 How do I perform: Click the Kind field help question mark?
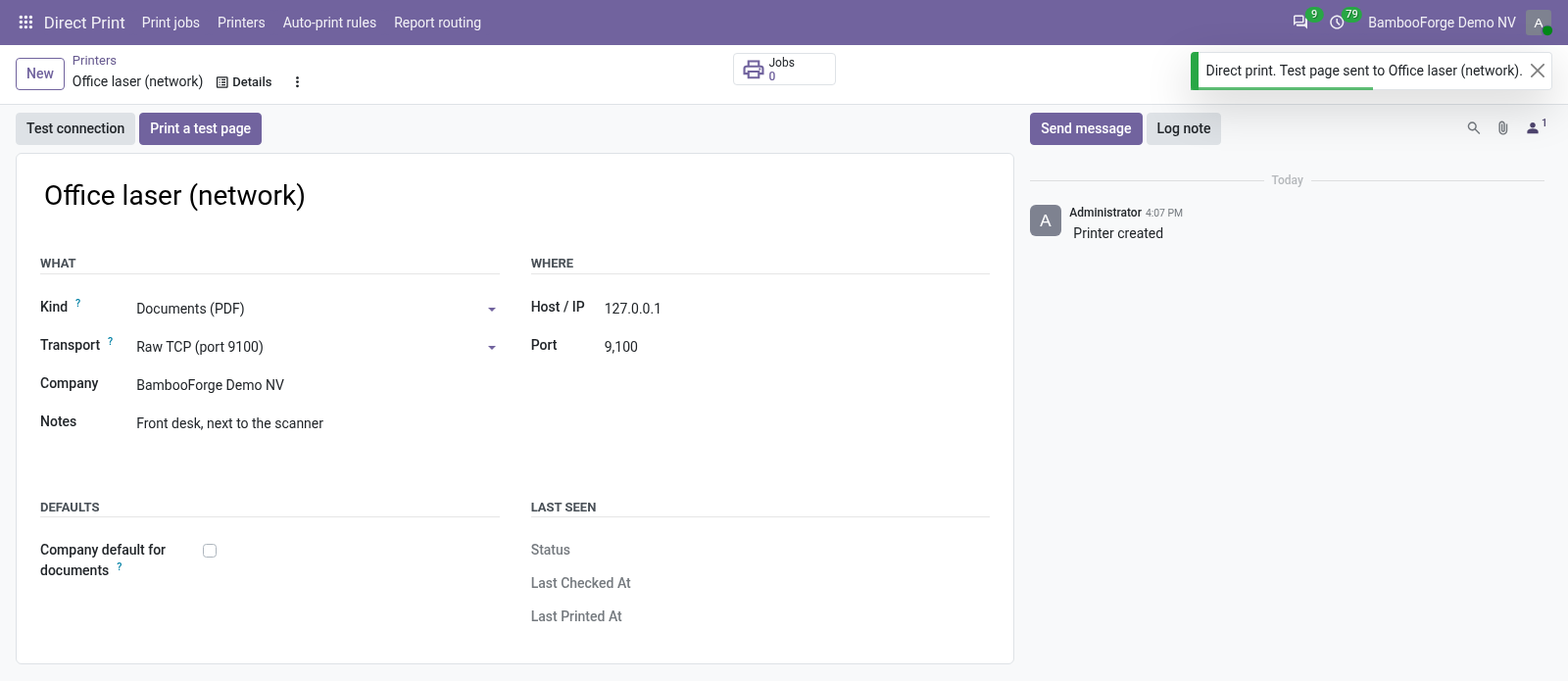[x=78, y=303]
